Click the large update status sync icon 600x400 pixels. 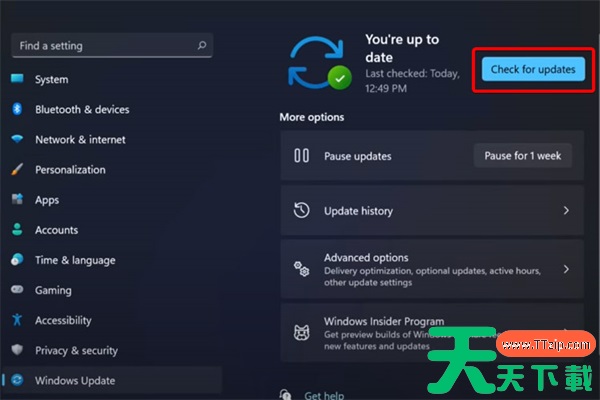point(320,63)
